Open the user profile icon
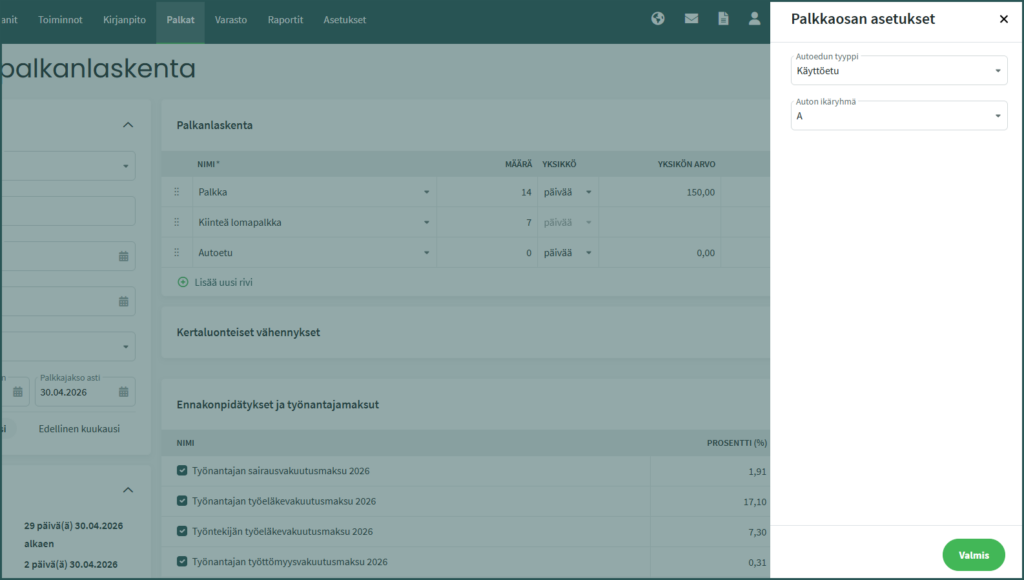The width and height of the screenshot is (1024, 580). [755, 19]
